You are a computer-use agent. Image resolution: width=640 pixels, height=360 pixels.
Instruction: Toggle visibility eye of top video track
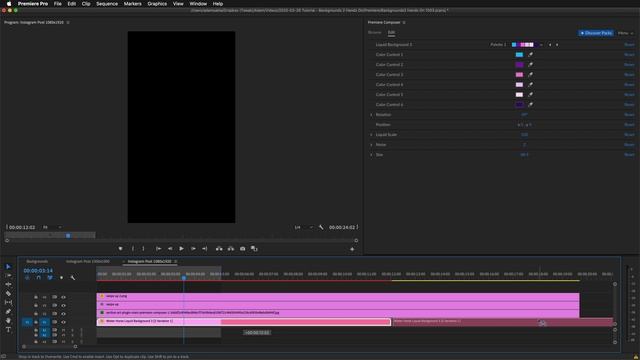point(63,297)
